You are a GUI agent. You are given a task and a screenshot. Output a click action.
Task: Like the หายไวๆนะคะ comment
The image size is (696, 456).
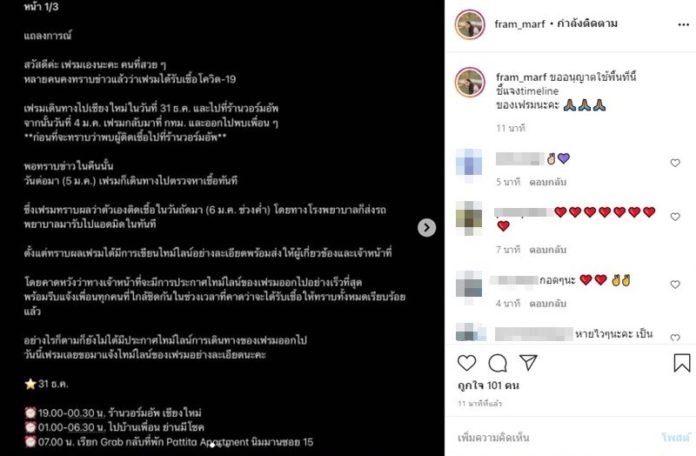675,337
